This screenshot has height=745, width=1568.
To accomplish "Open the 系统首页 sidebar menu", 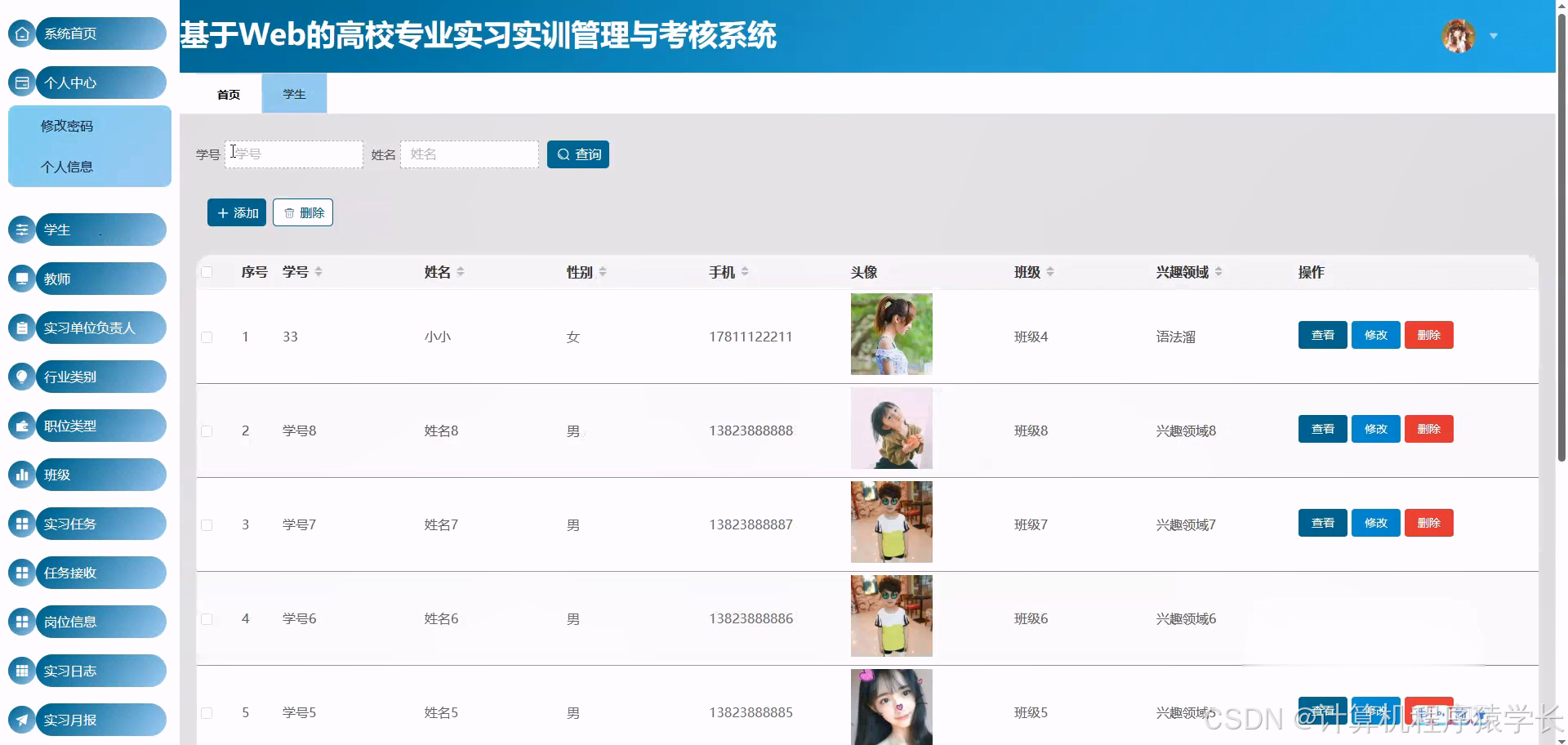I will (101, 33).
